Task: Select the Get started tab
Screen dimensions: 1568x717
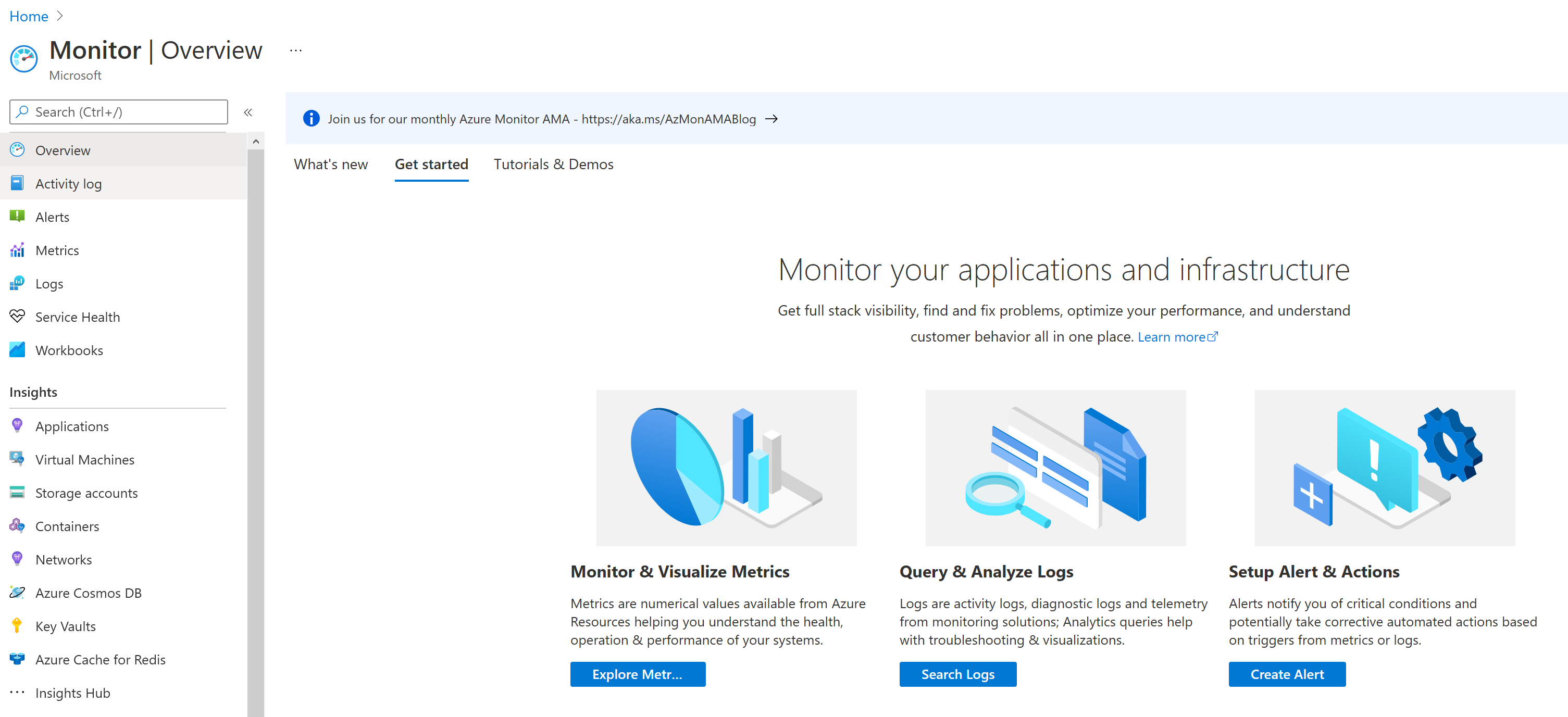Action: (x=431, y=165)
